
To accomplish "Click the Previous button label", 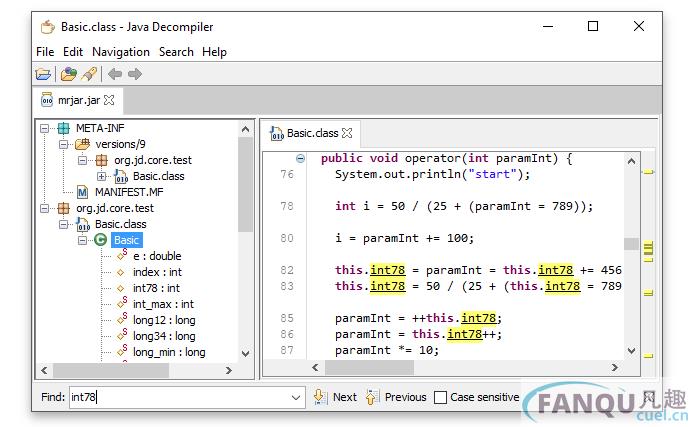I will (x=406, y=397).
